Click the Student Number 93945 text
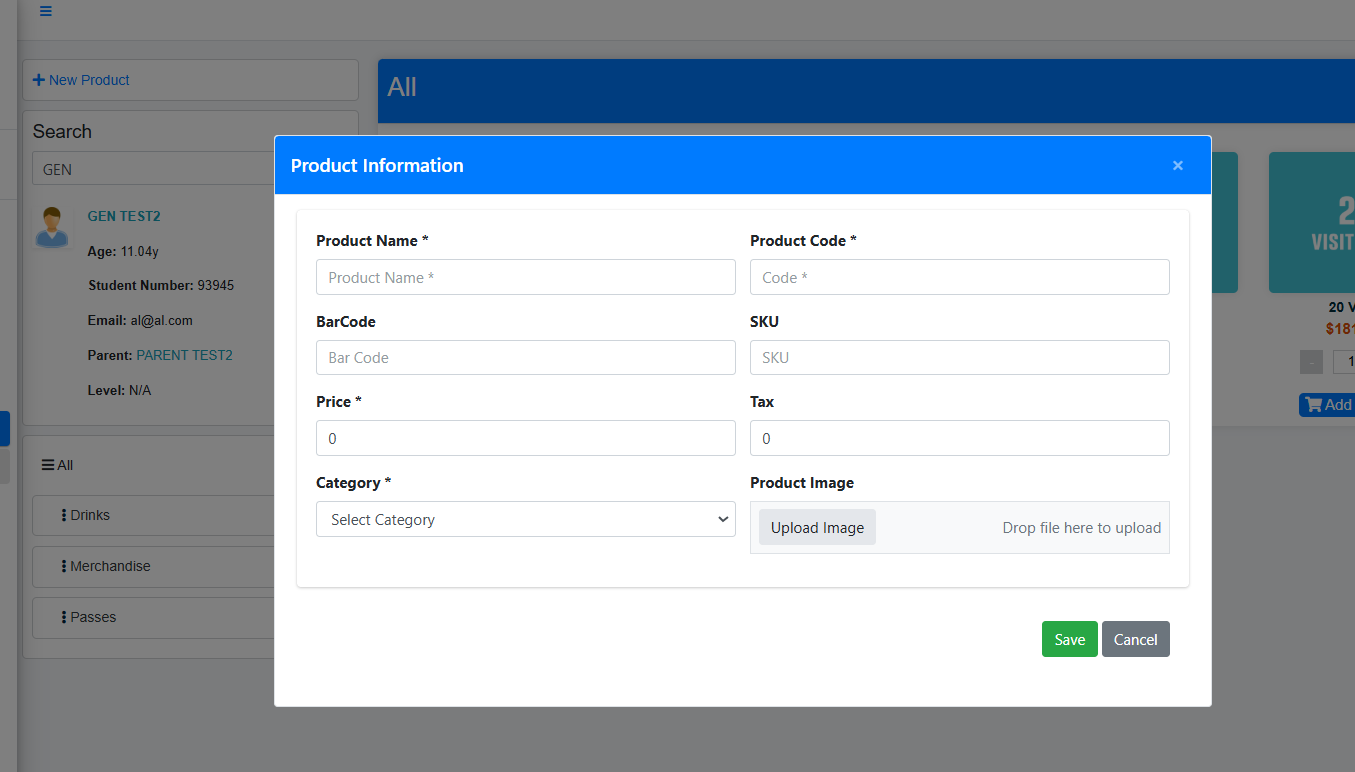Image resolution: width=1355 pixels, height=772 pixels. click(161, 285)
